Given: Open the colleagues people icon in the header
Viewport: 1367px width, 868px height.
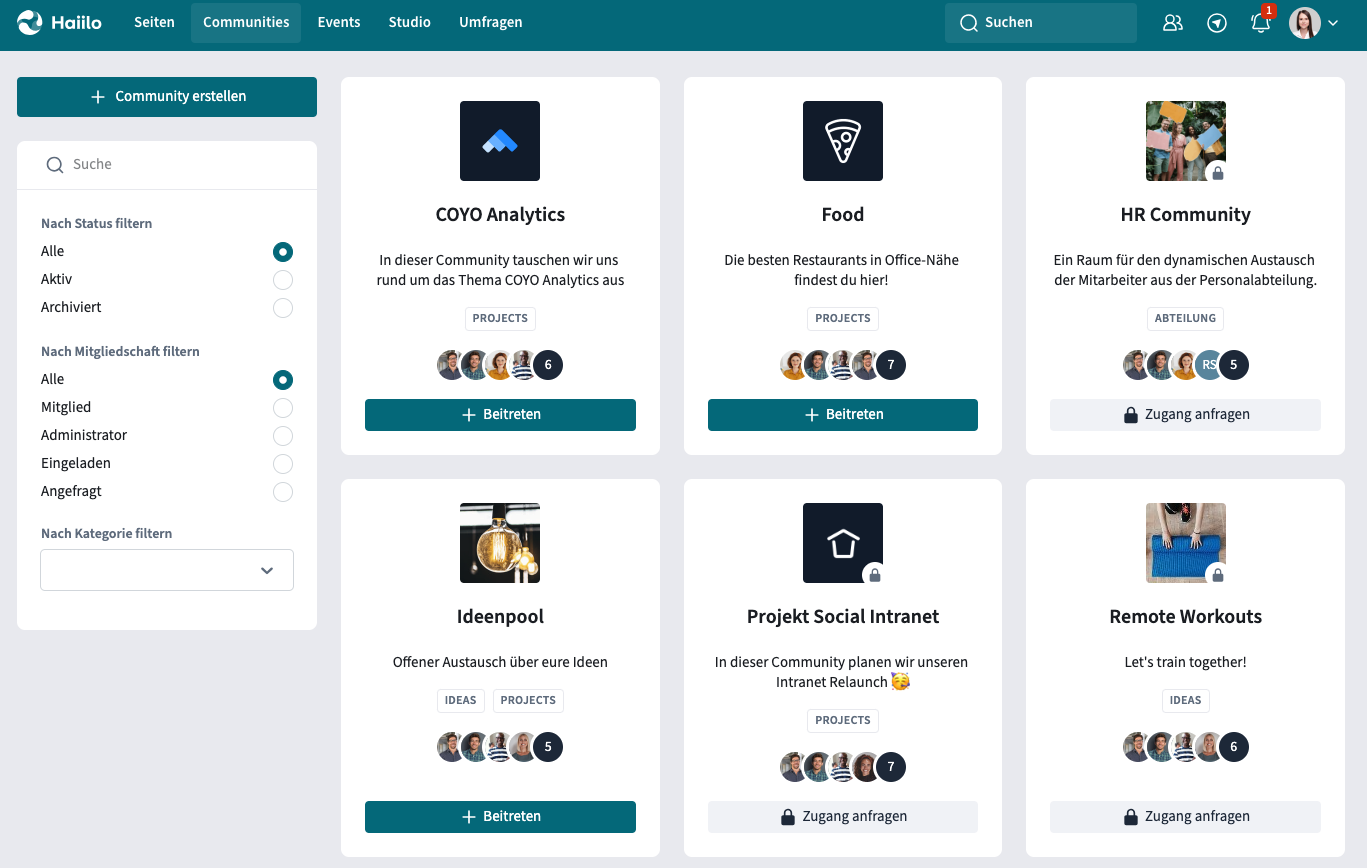Looking at the screenshot, I should 1173,23.
